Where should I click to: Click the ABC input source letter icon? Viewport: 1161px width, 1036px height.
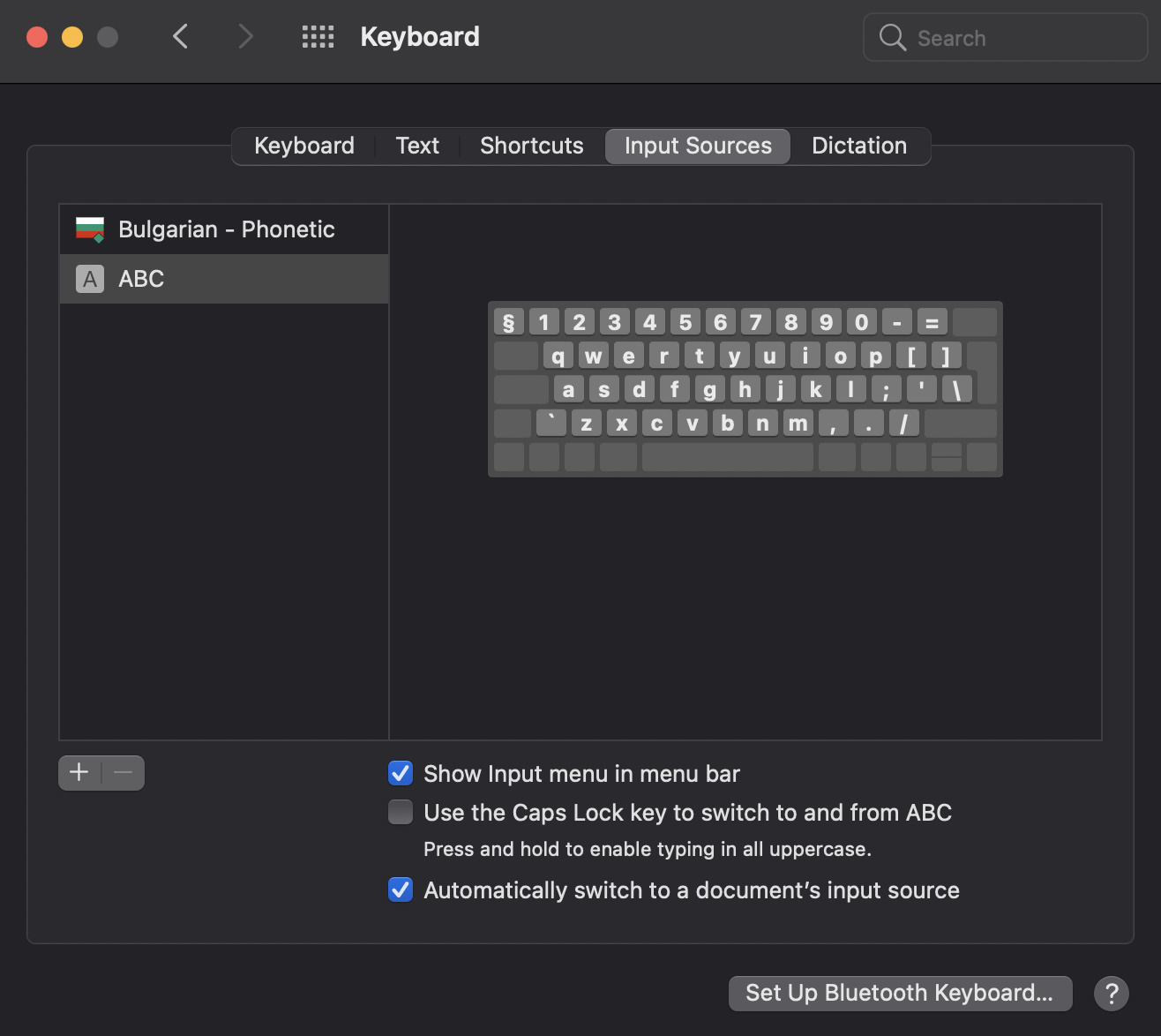90,279
